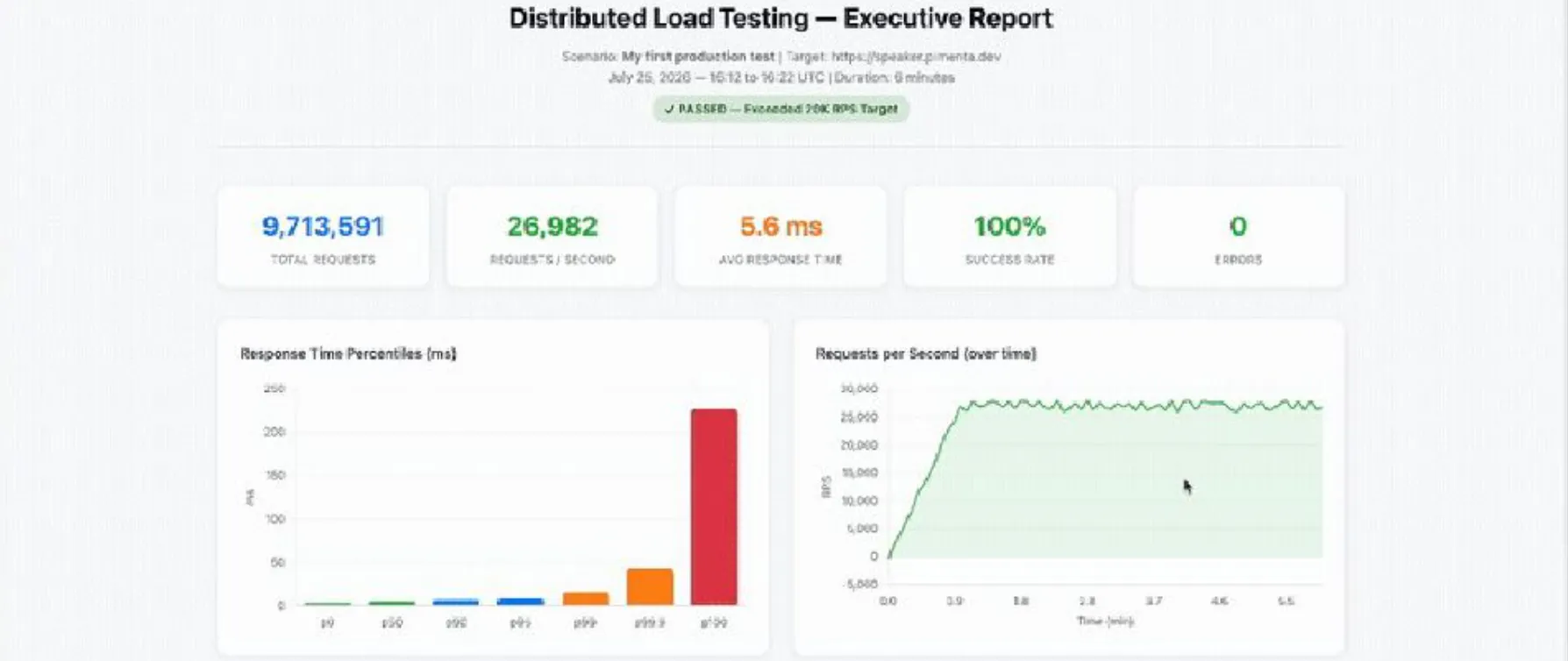Image resolution: width=1568 pixels, height=661 pixels.
Task: Click the 'REQUESTS / SECOND' card label
Action: (552, 259)
